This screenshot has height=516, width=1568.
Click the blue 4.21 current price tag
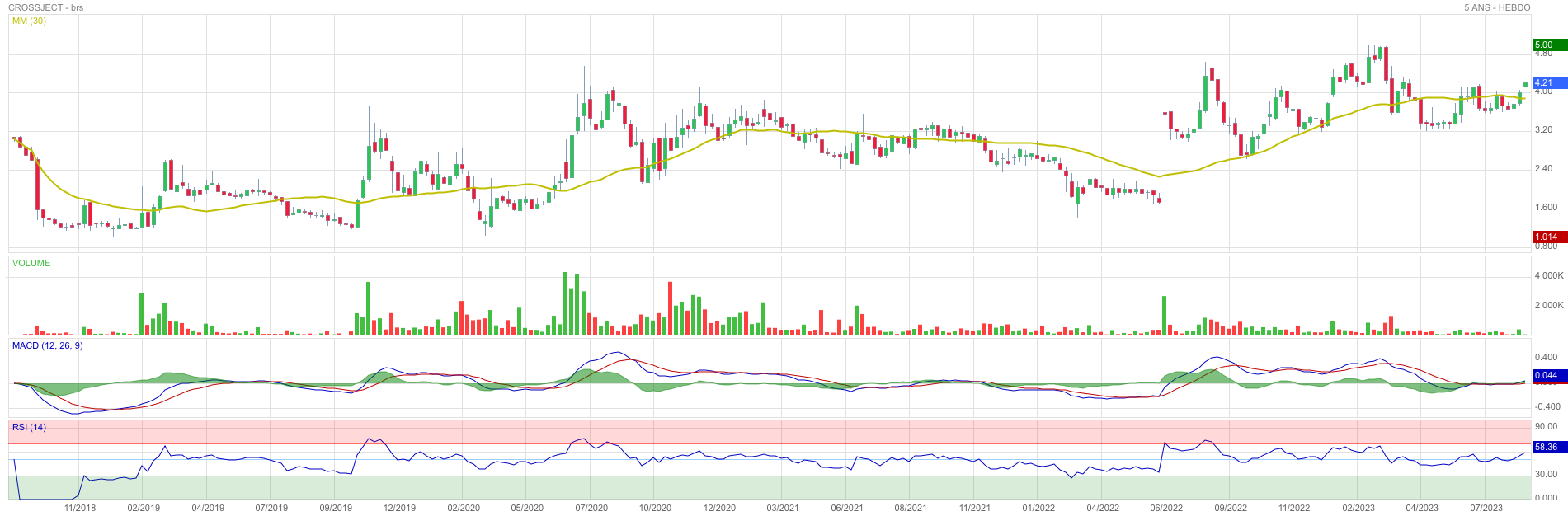(1548, 83)
